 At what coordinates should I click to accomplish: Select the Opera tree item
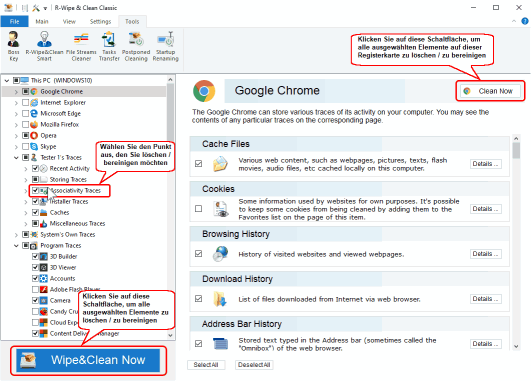tap(48, 135)
